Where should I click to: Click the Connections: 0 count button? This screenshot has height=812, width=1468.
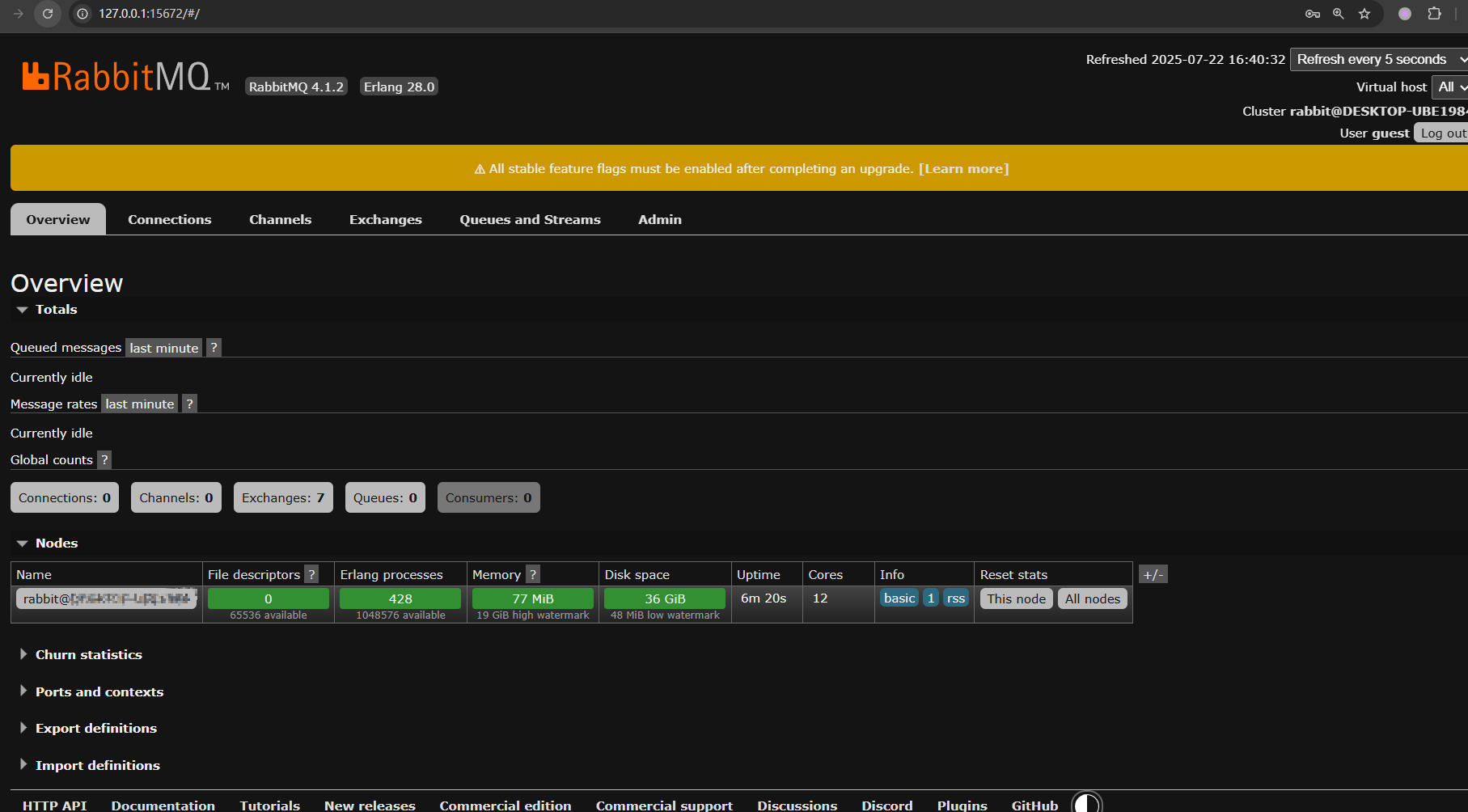click(65, 497)
